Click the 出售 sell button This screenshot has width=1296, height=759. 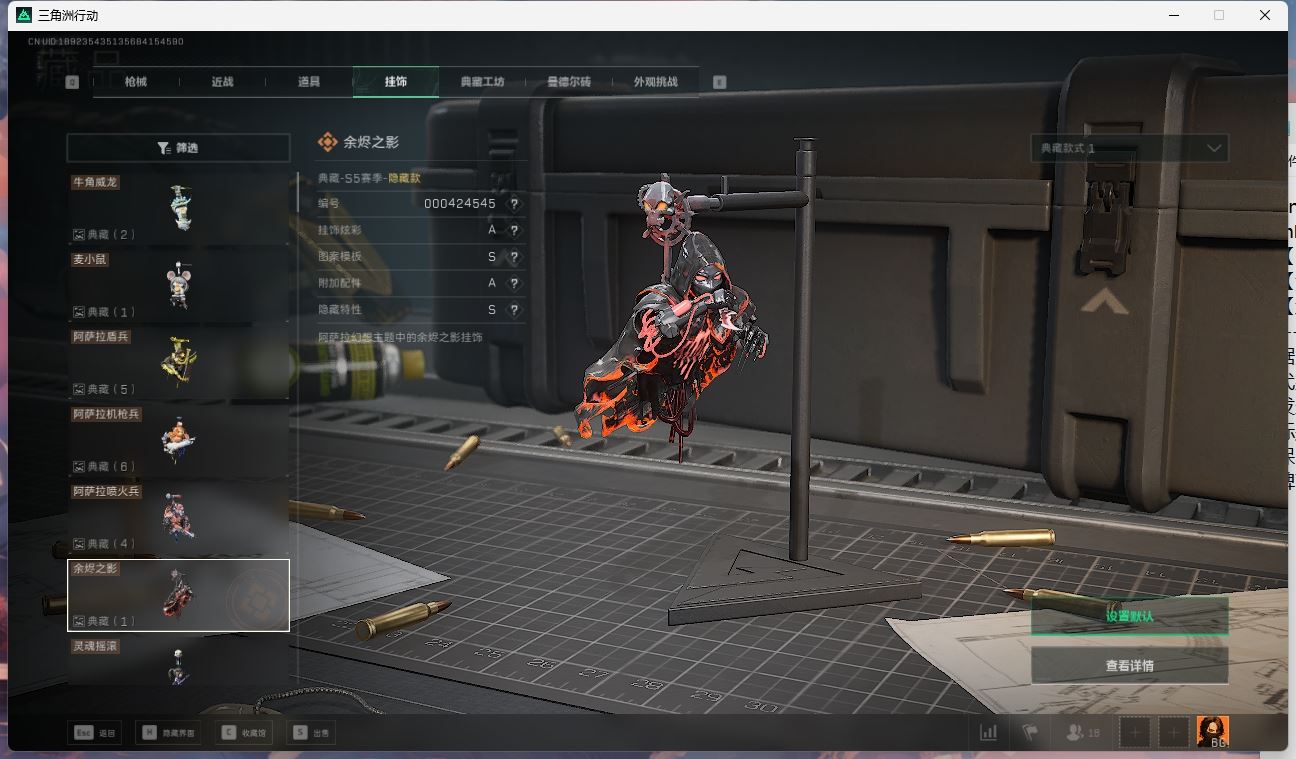pyautogui.click(x=310, y=733)
